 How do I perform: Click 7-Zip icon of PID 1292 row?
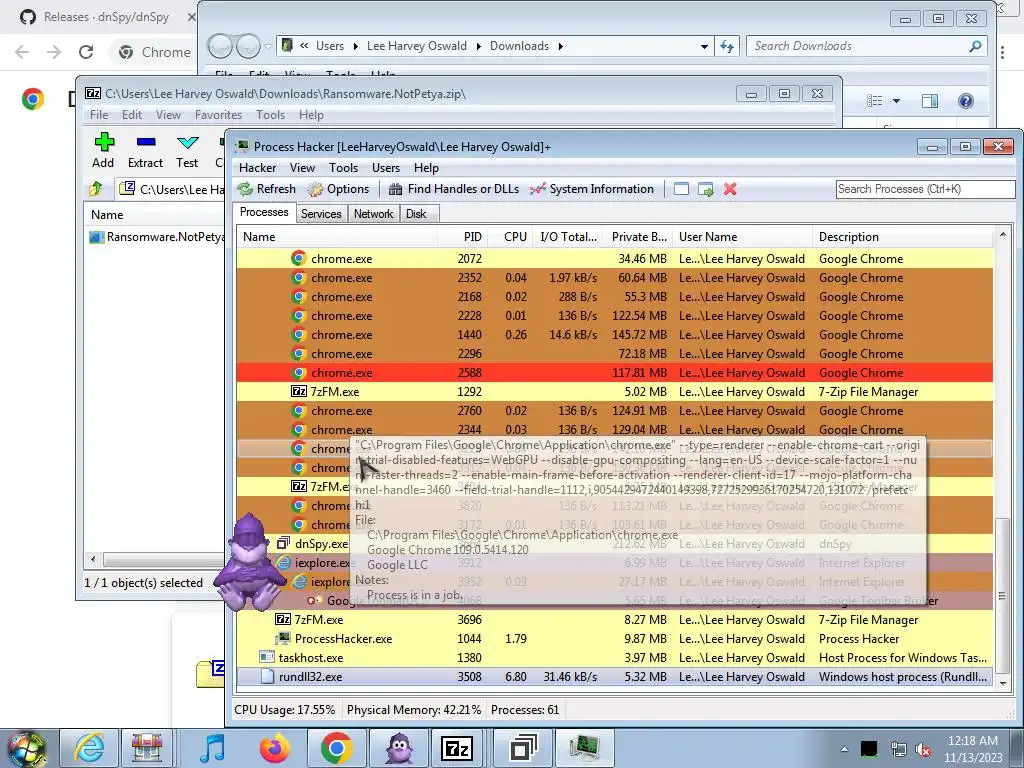tap(298, 392)
